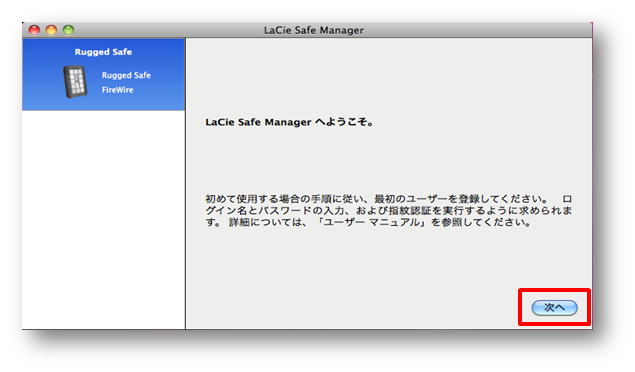The image size is (635, 372).
Task: Zoom window with the green button
Action: (x=68, y=30)
